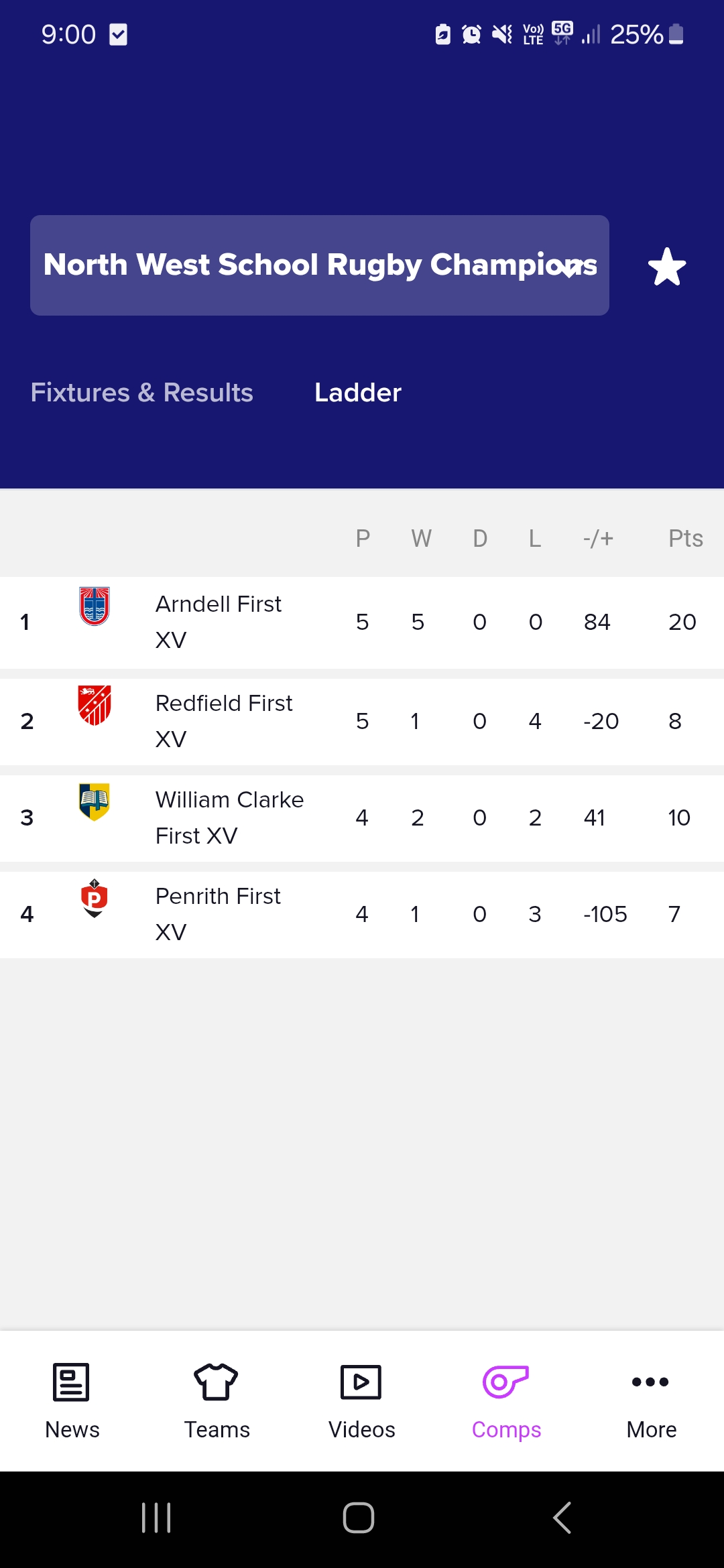Tap the Comps whistle icon

pos(506,1382)
